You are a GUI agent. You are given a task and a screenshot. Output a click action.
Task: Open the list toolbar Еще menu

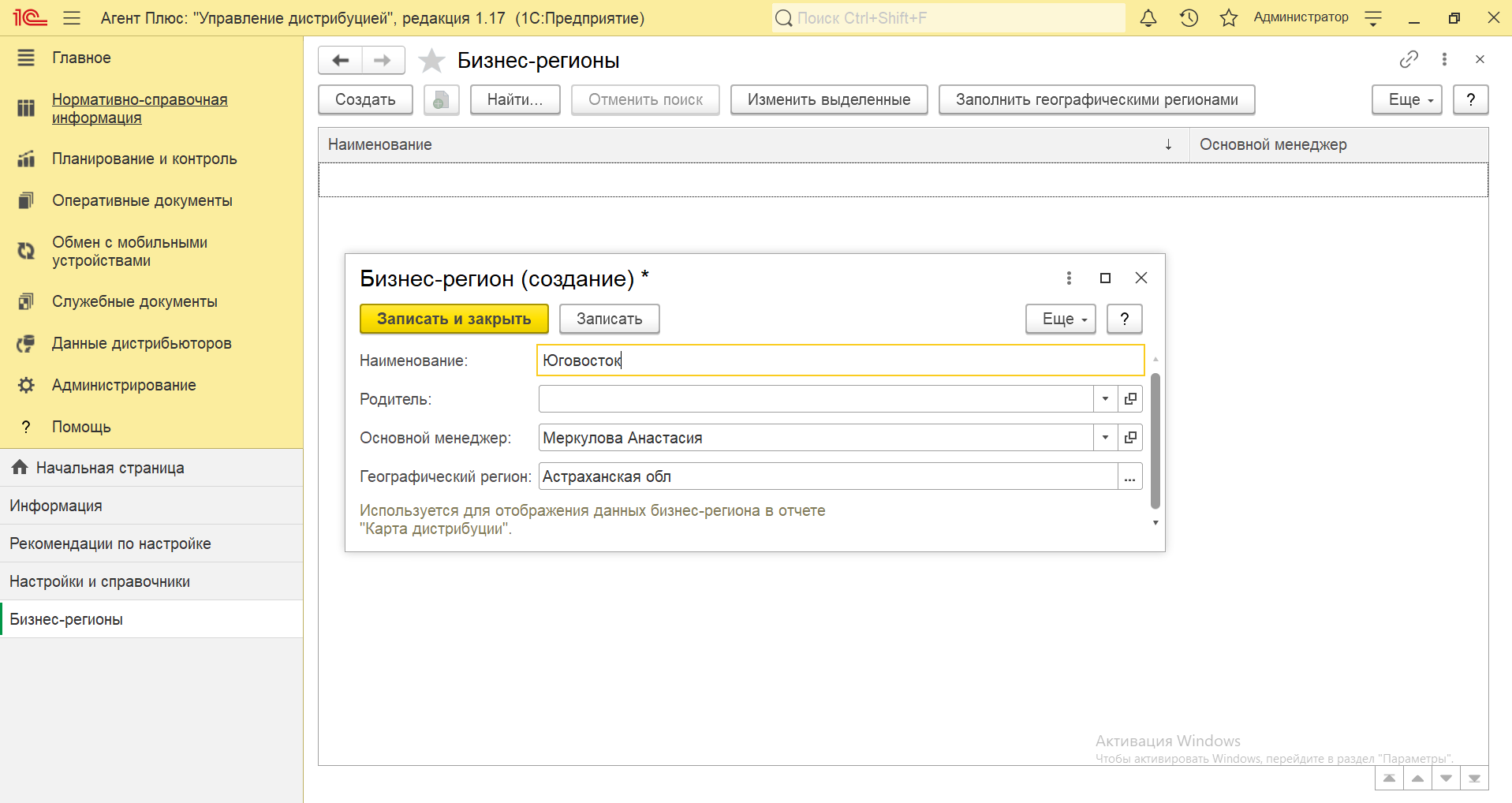click(x=1406, y=100)
